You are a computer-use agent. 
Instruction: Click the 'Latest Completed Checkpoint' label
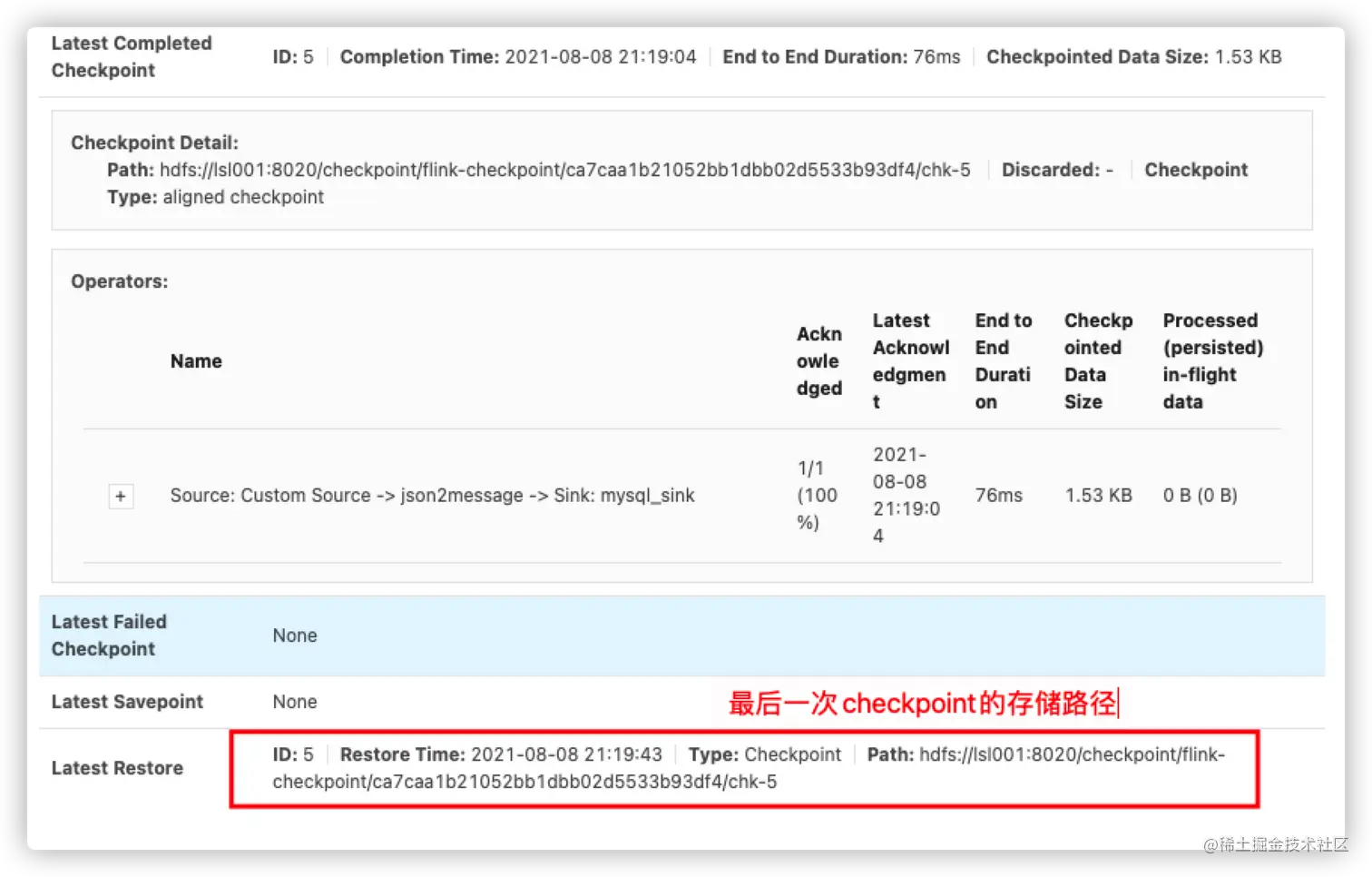pyautogui.click(x=132, y=57)
